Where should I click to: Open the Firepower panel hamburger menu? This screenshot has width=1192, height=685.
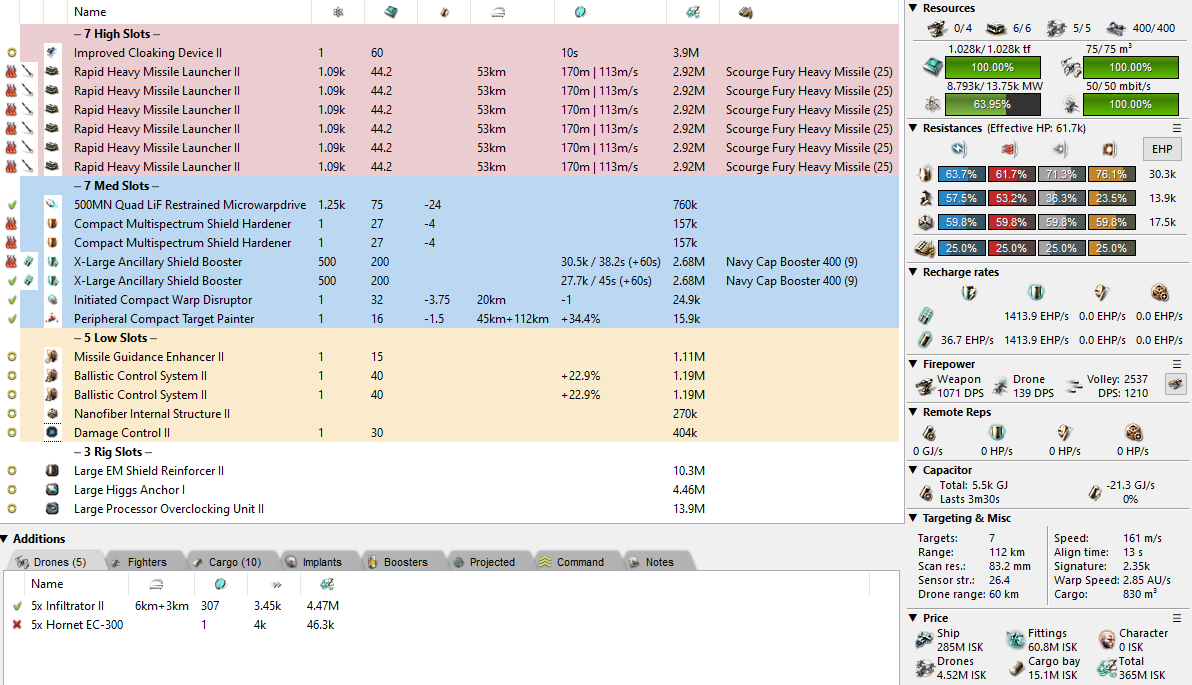coord(1177,364)
